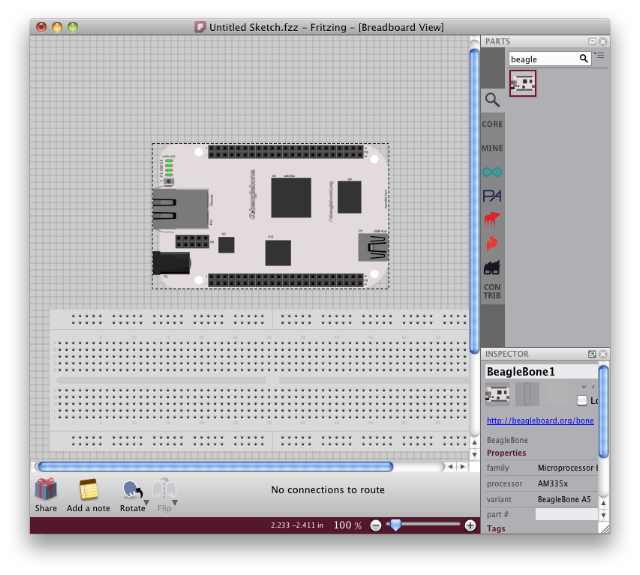640x575 pixels.
Task: Click the large processor chip on the BeagleBone
Action: click(x=291, y=198)
